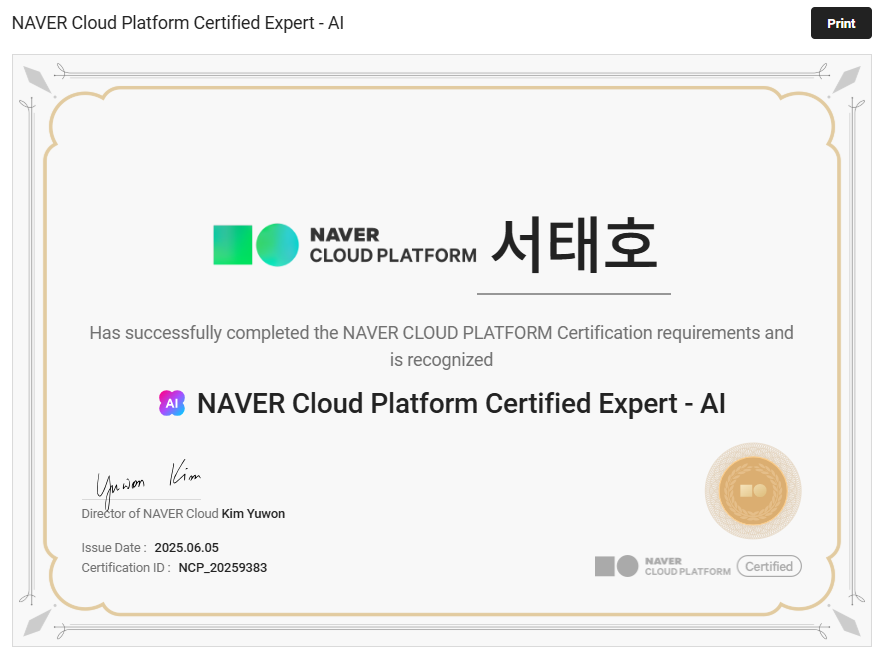Click the recipient name 서태호
Image resolution: width=878 pixels, height=660 pixels.
pyautogui.click(x=574, y=243)
